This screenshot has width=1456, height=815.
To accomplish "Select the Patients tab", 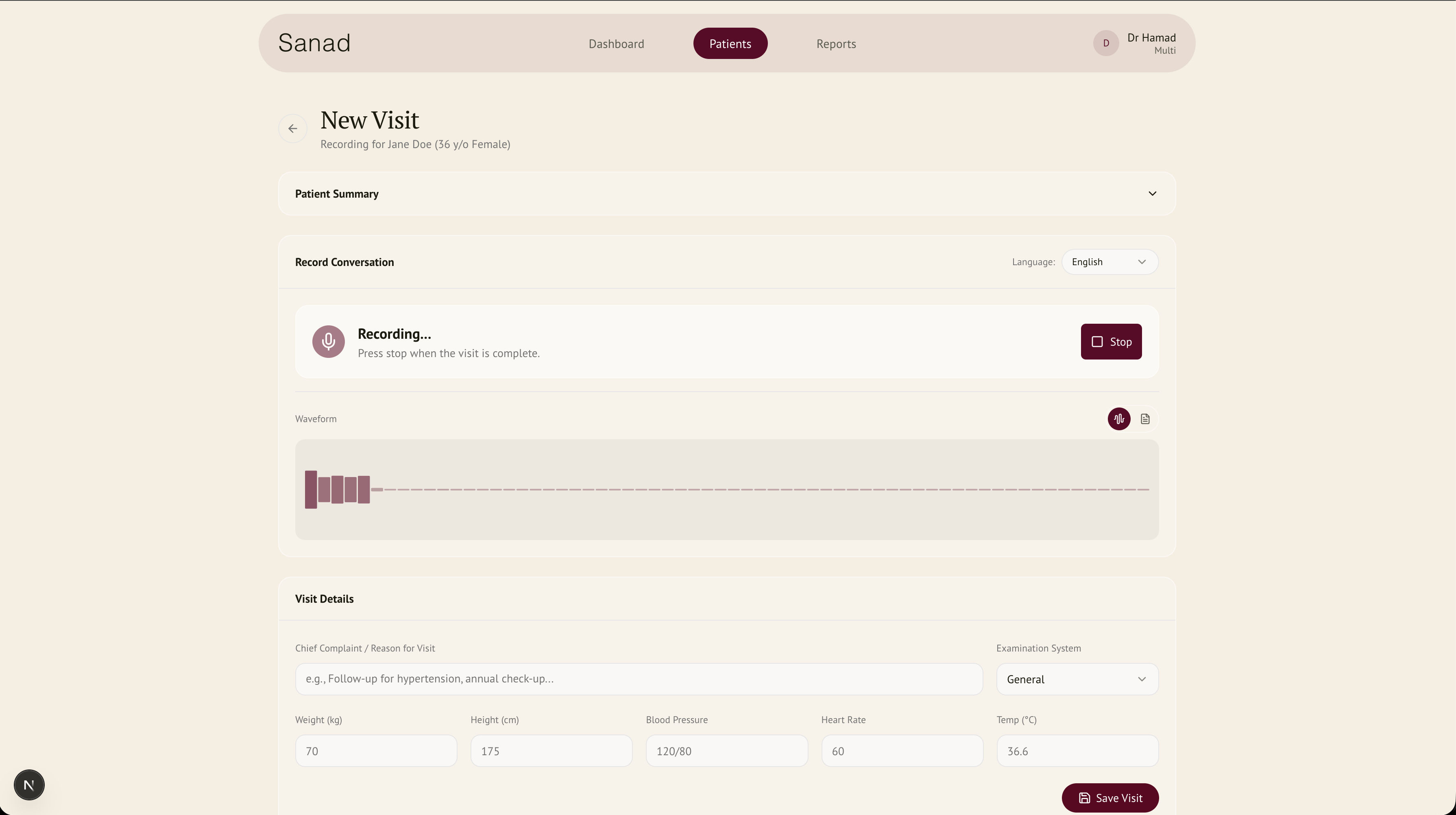I will (x=730, y=44).
